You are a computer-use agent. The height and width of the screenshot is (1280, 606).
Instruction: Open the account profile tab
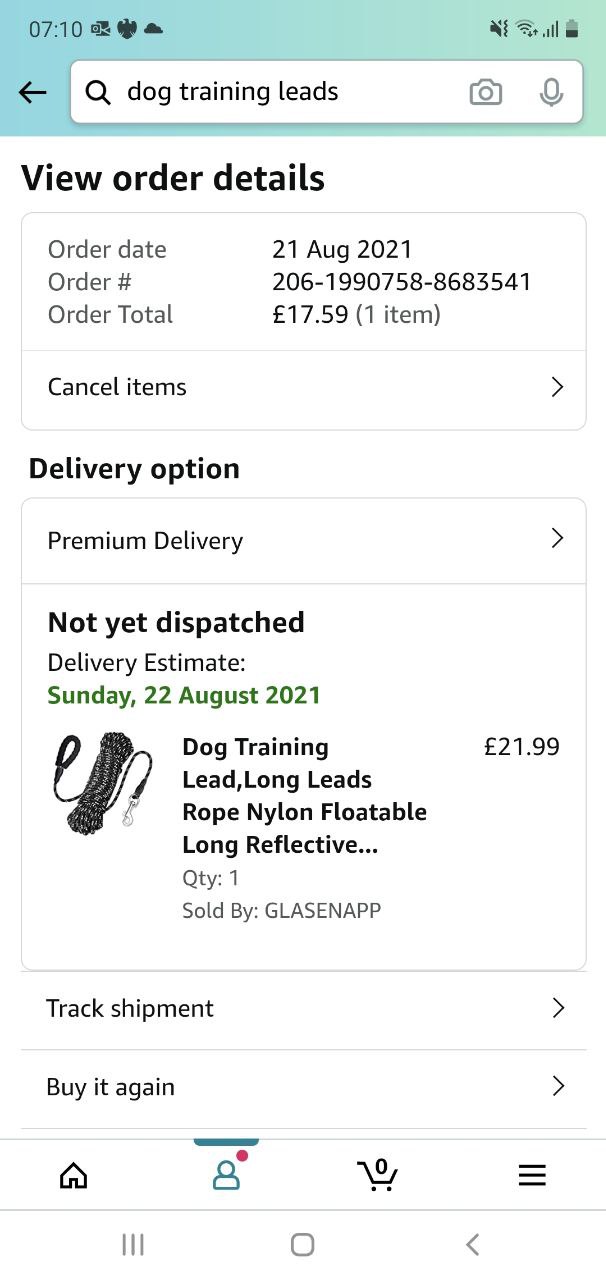click(227, 1176)
